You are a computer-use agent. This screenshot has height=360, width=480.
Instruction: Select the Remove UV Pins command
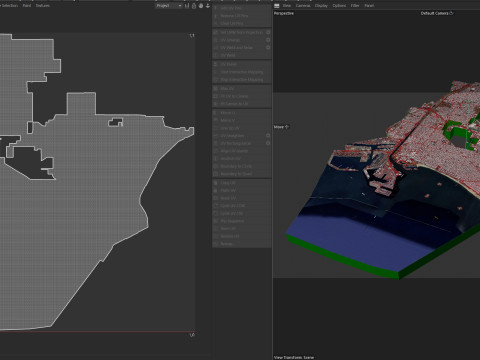242,16
